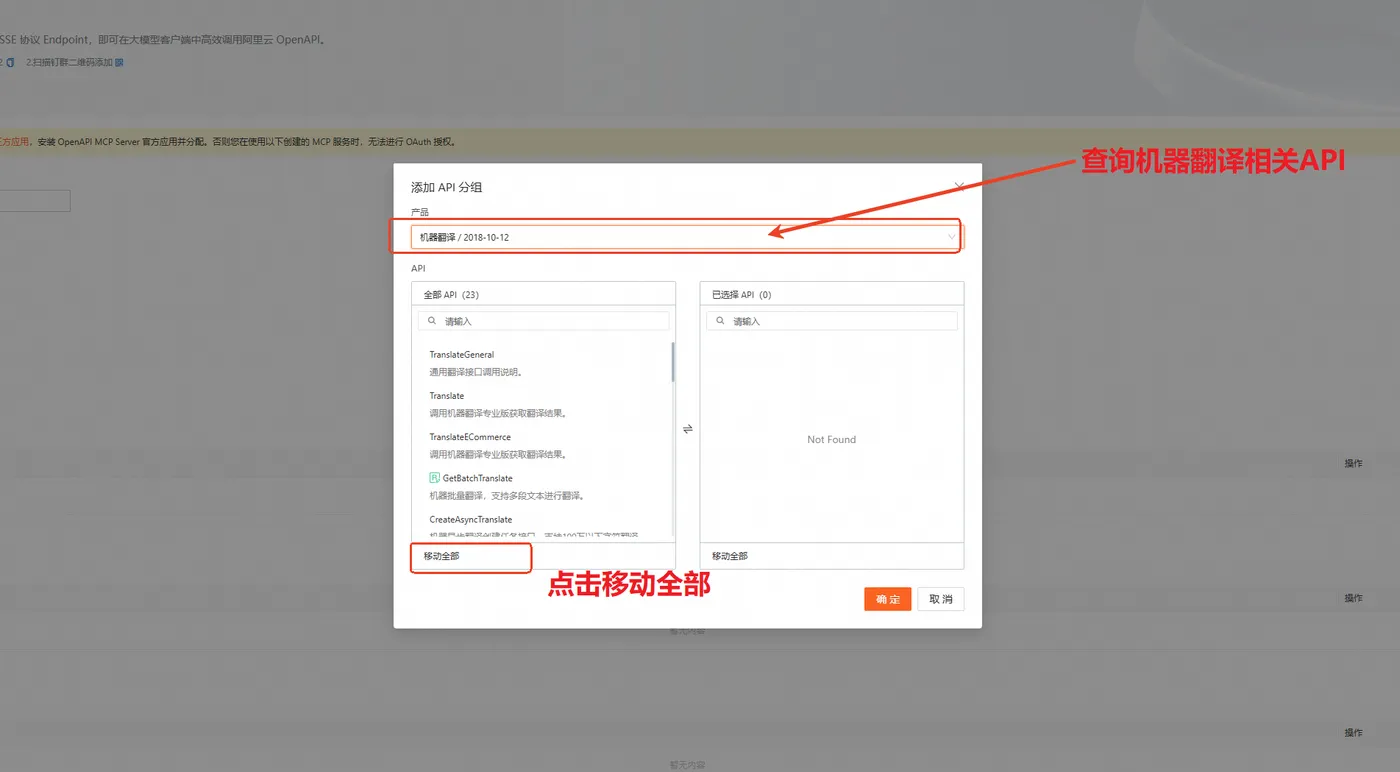The width and height of the screenshot is (1400, 772).
Task: Click the magnifier icon in the 全部 API search
Action: [432, 321]
